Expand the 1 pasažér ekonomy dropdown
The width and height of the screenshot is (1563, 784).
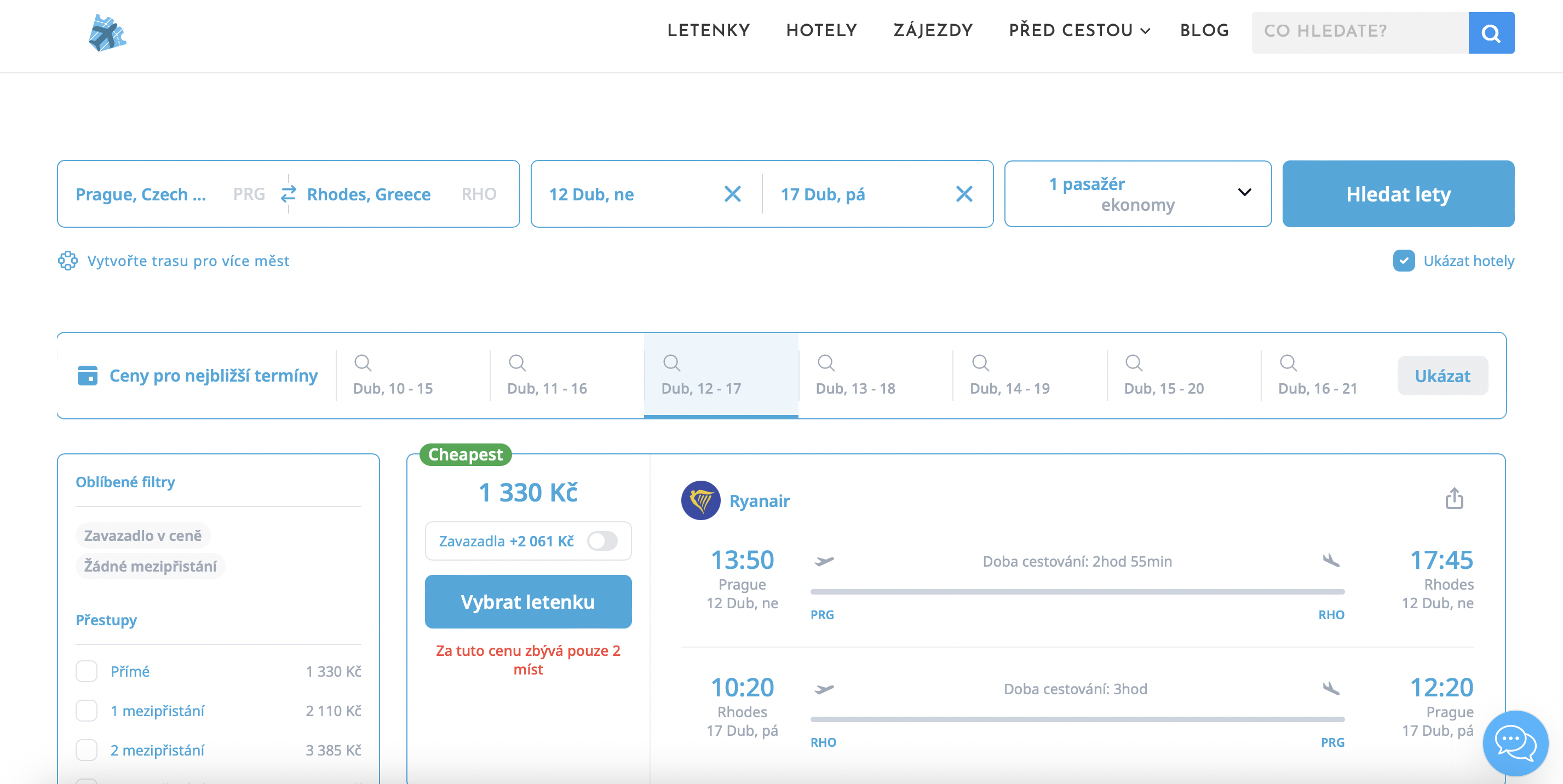point(1137,194)
